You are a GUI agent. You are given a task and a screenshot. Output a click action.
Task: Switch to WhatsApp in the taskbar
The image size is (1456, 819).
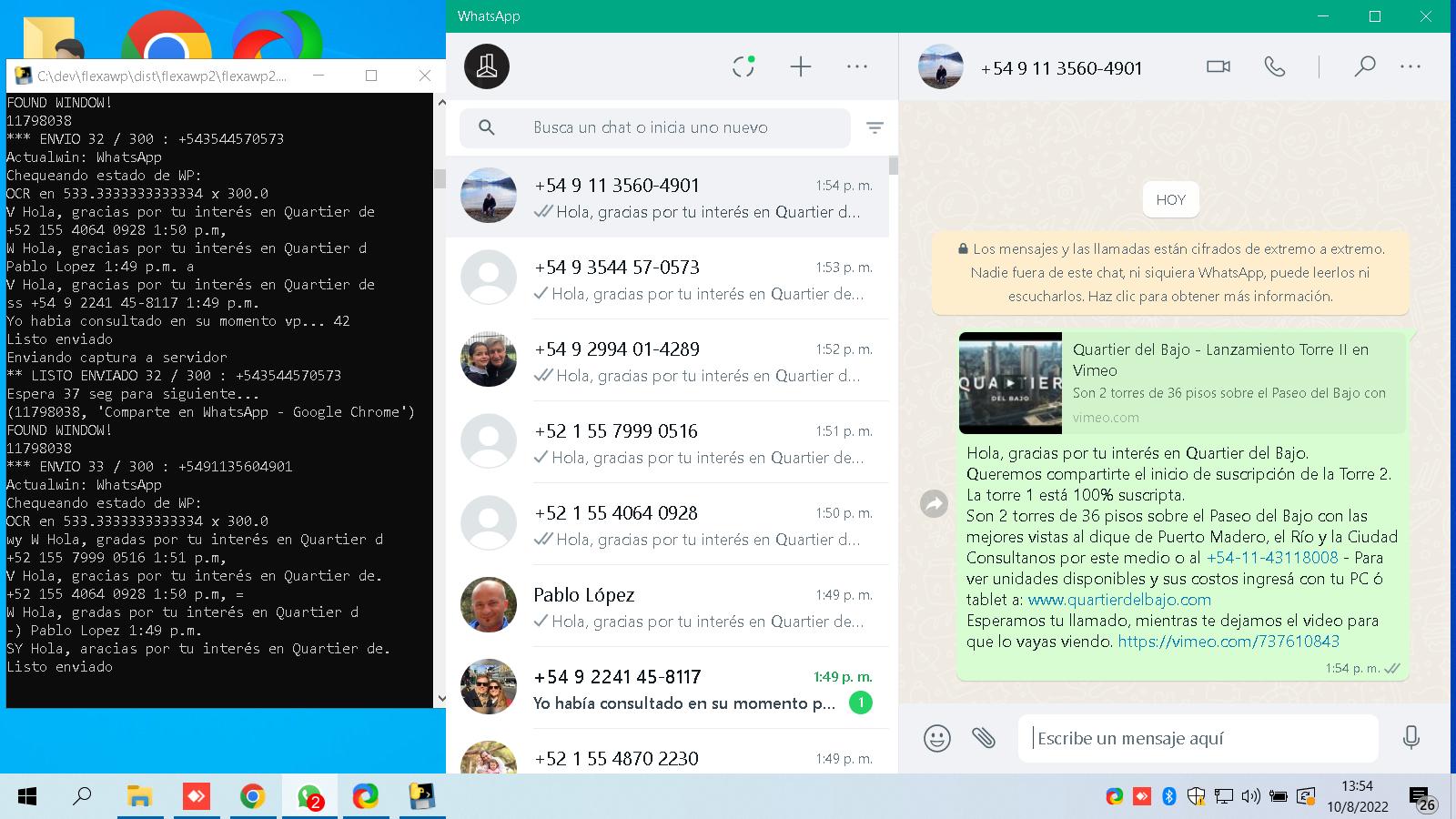(309, 796)
